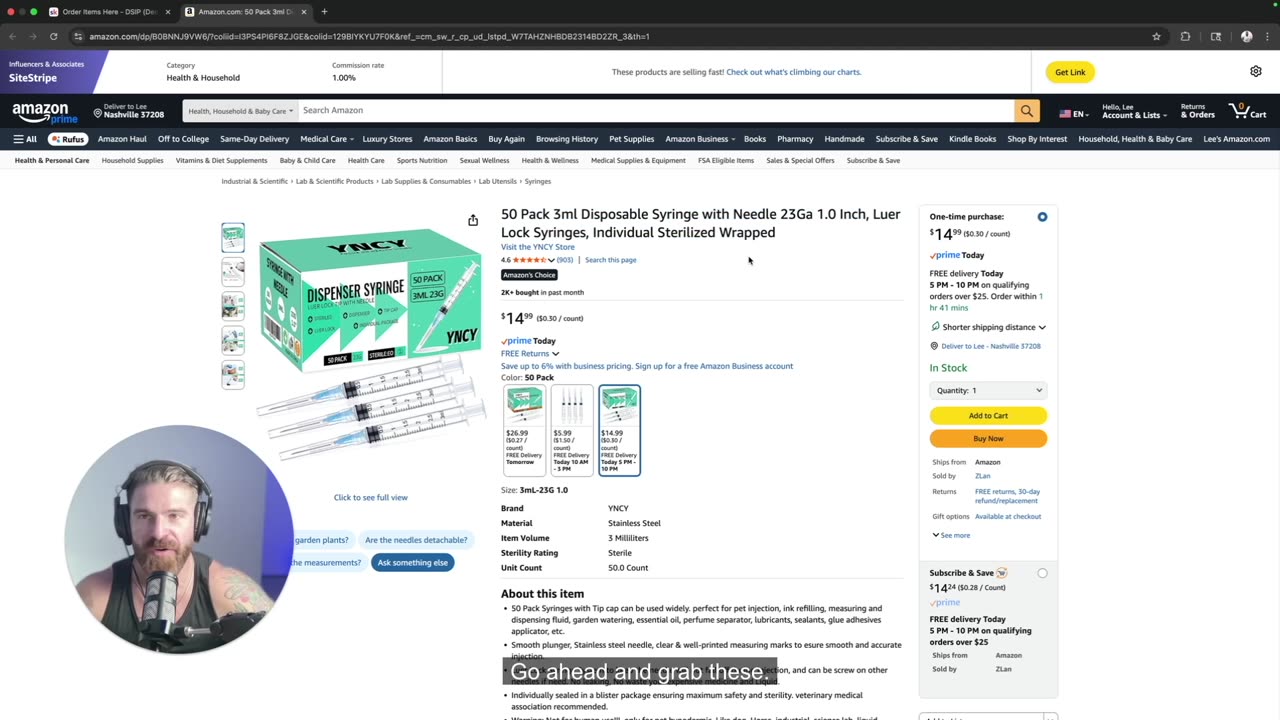Open the EN language selector
Screen dimensions: 1280x720
pos(1074,114)
